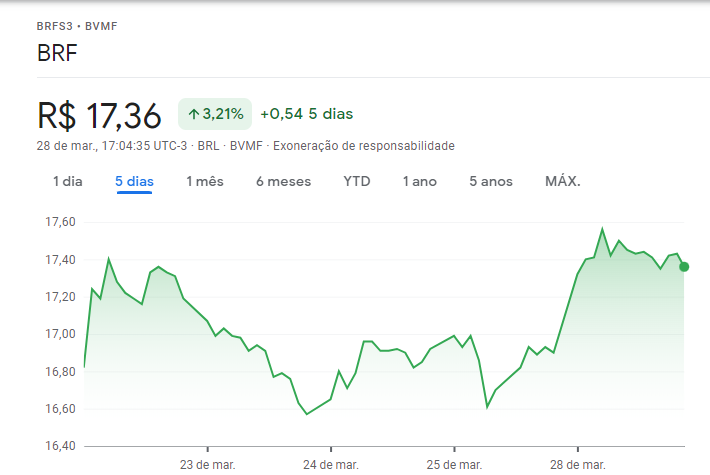Click the up arrow icon in gain badge
The image size is (710, 475).
tap(194, 114)
